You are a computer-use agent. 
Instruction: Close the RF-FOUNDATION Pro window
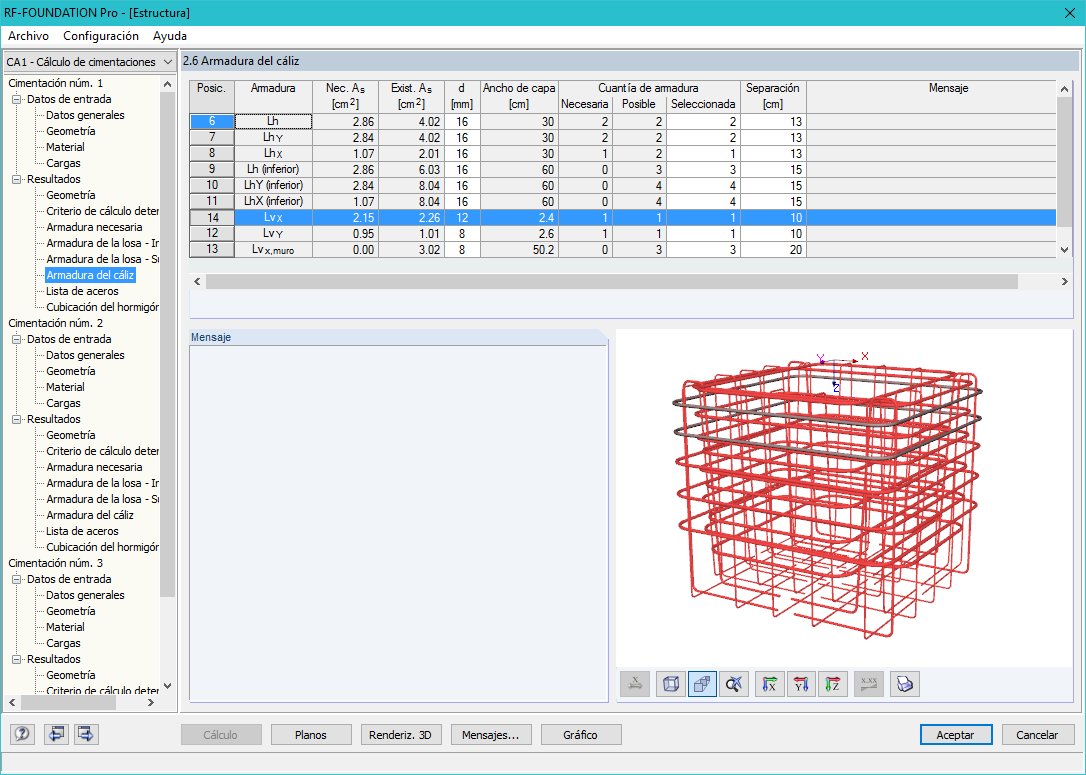[1069, 13]
